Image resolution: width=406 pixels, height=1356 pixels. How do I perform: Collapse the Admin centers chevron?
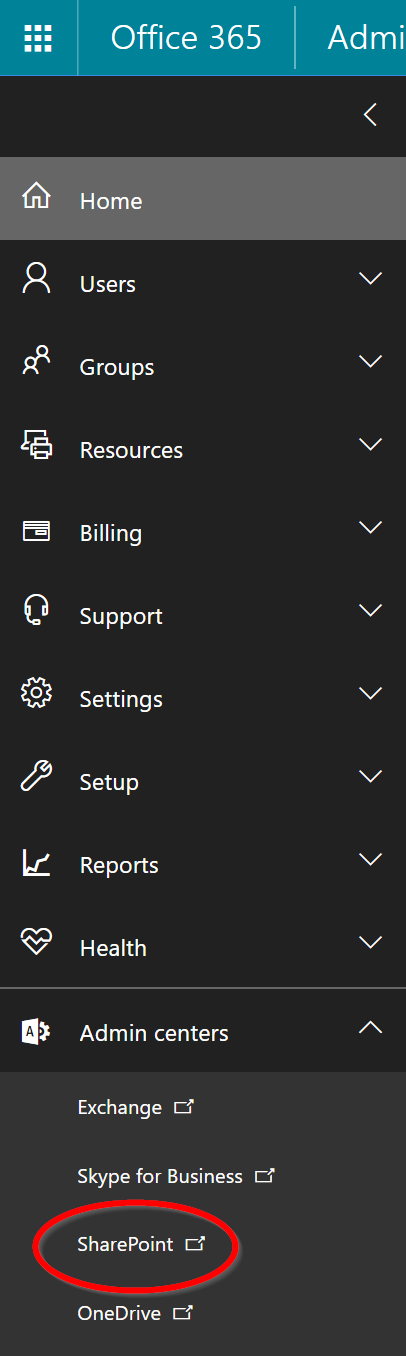[x=370, y=1026]
